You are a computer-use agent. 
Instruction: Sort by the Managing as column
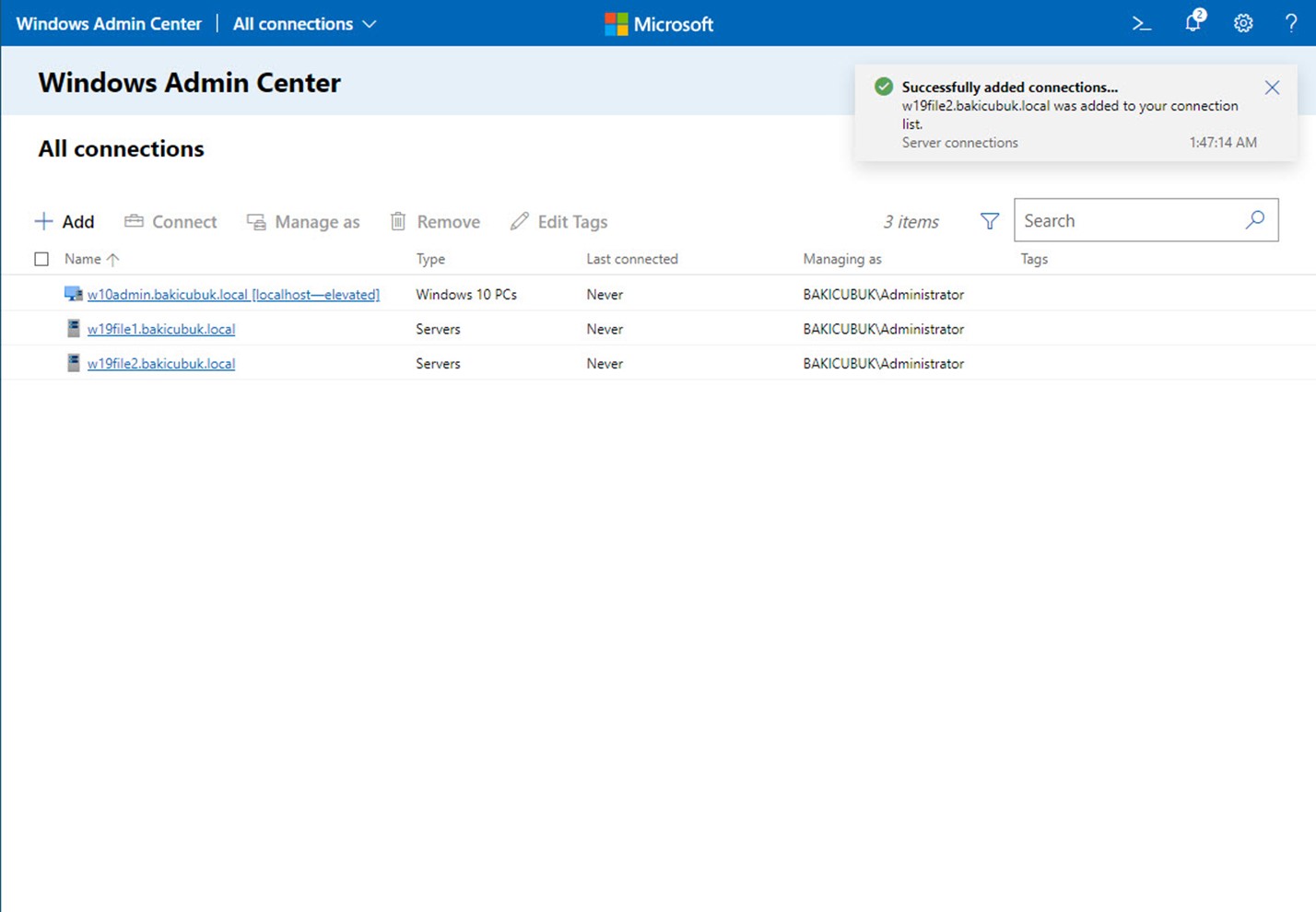click(842, 259)
